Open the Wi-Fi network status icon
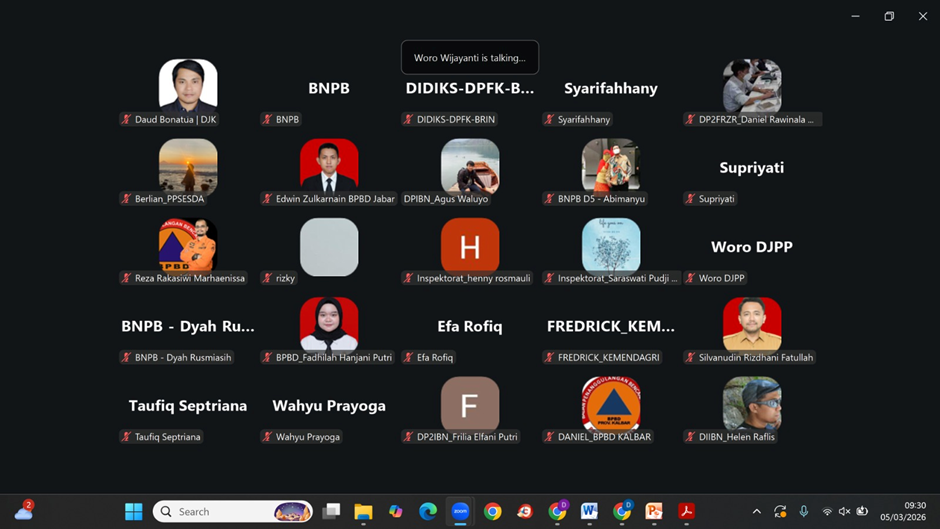 click(x=827, y=511)
